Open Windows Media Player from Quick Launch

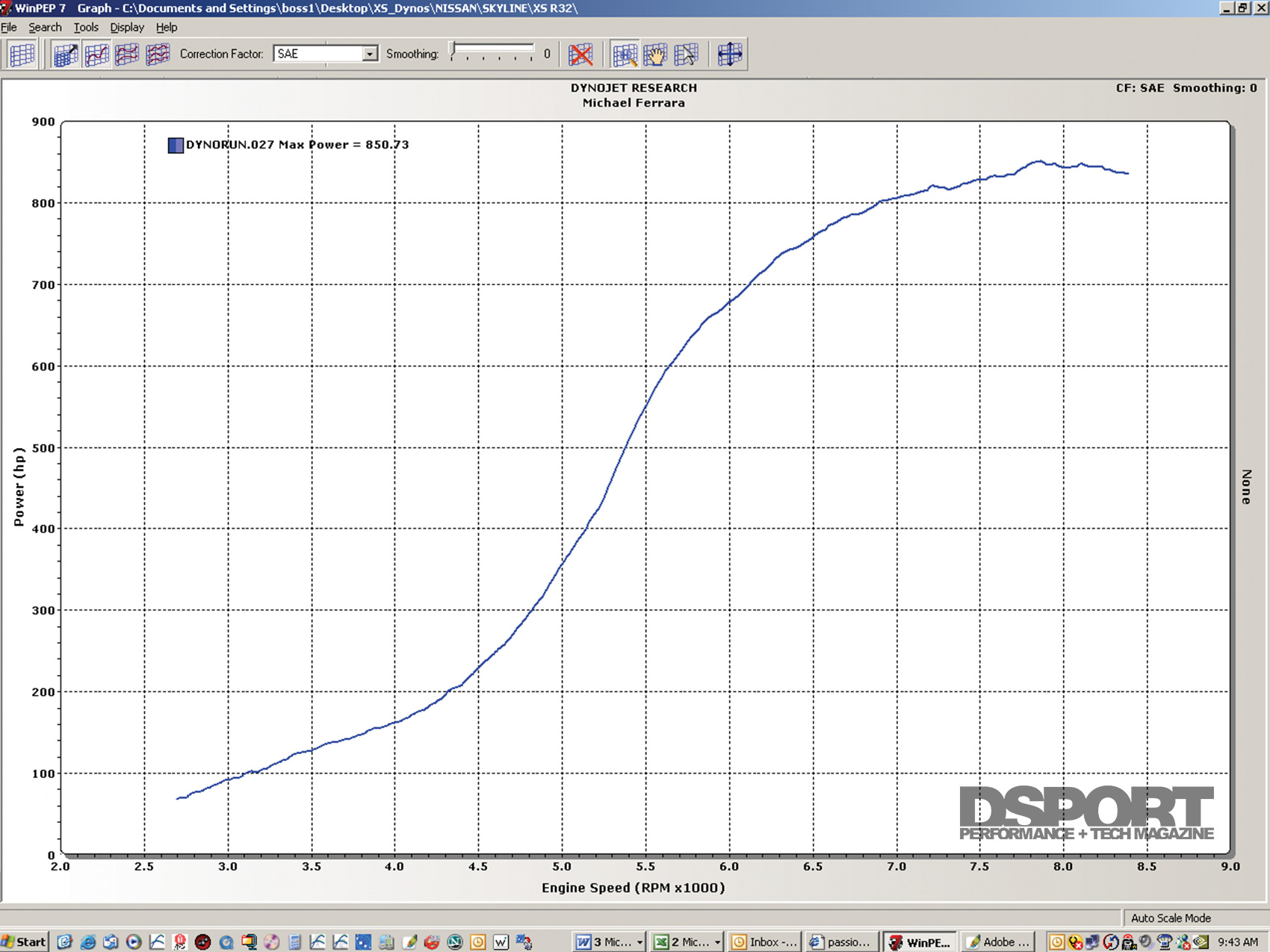pyautogui.click(x=134, y=942)
